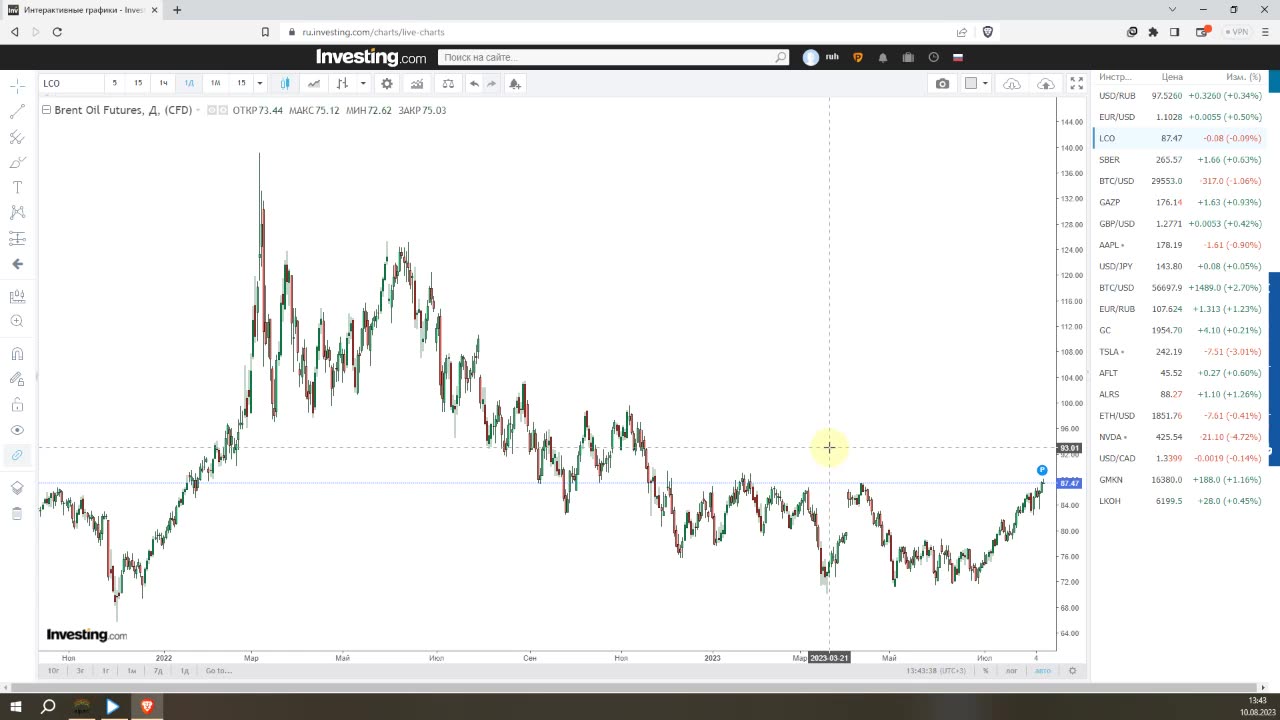Save chart layout to cloud
Screen dimensions: 1280x720
click(x=1046, y=83)
